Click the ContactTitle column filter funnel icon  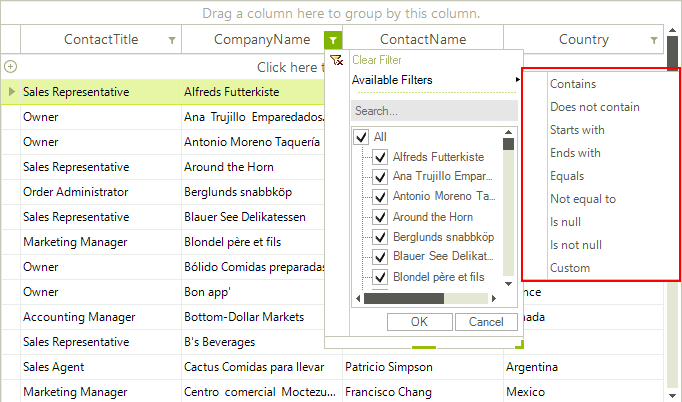[x=172, y=40]
